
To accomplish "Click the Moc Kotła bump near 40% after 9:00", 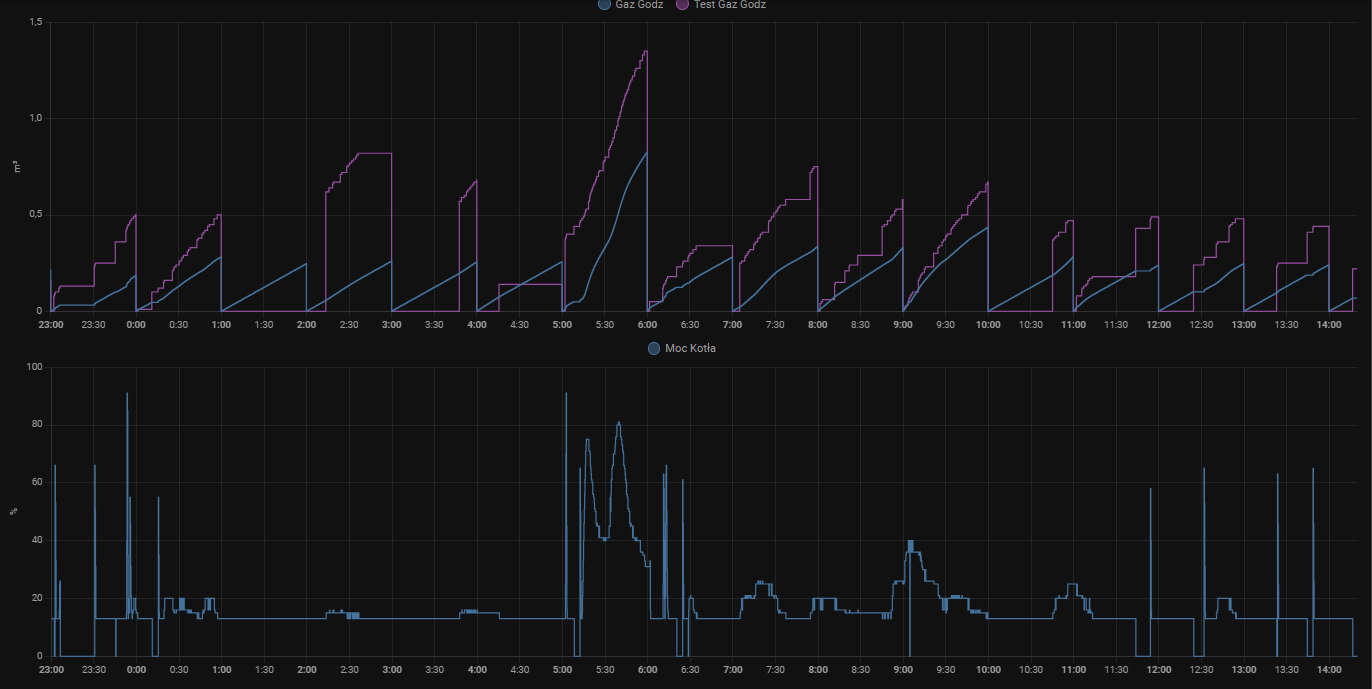I will 911,542.
